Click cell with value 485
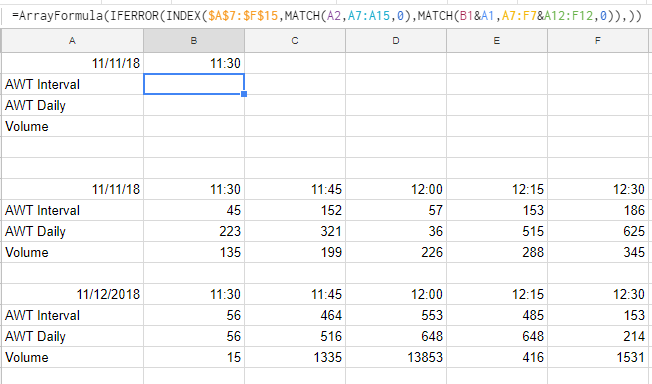 tap(497, 315)
